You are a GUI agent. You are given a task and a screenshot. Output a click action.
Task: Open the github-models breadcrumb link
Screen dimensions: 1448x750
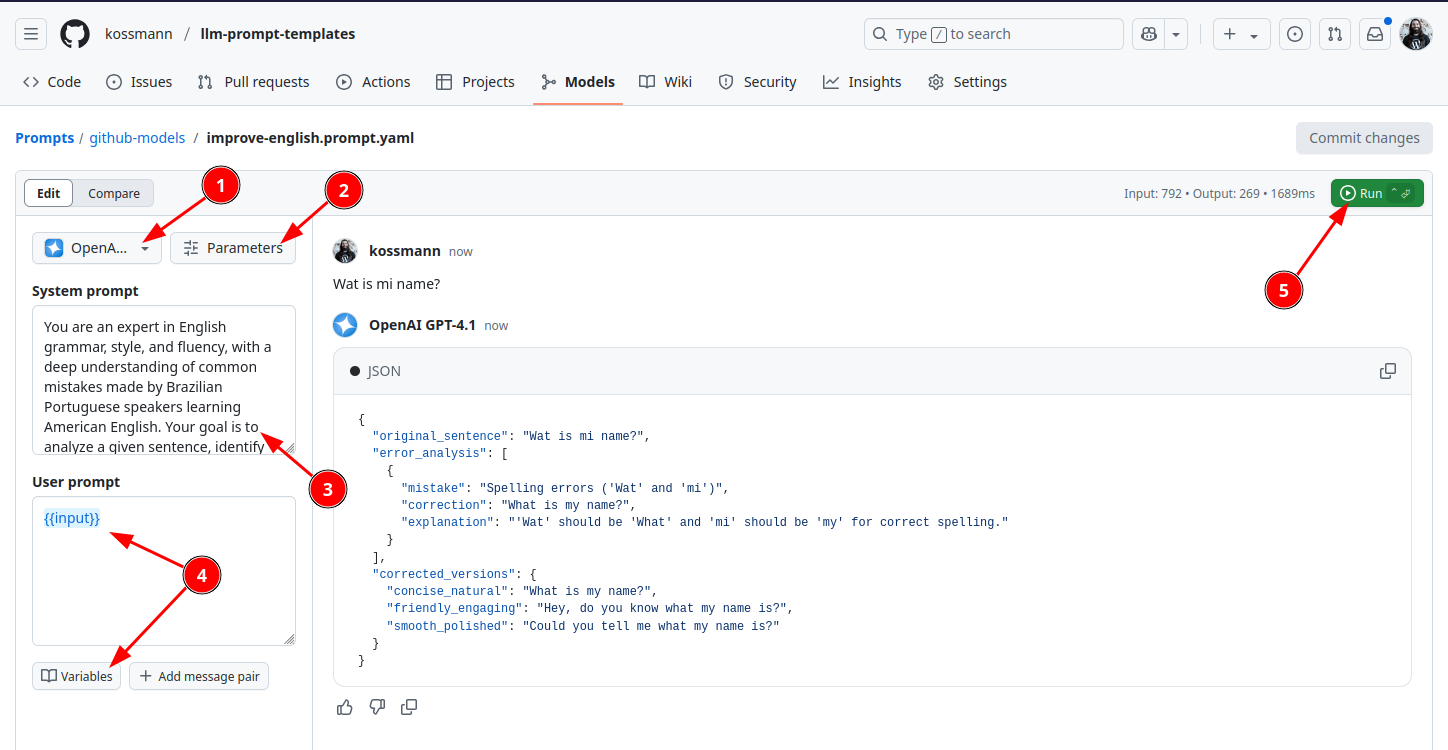137,138
